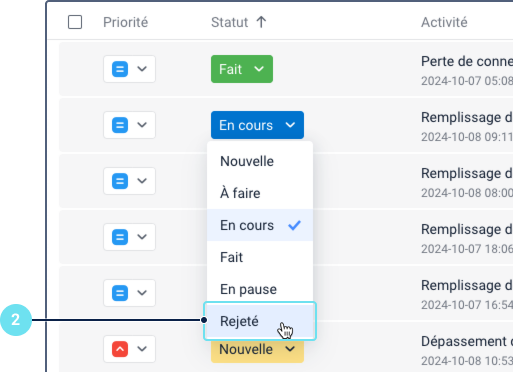
Task: Collapse the blue En cours status dropdown
Action: point(257,125)
